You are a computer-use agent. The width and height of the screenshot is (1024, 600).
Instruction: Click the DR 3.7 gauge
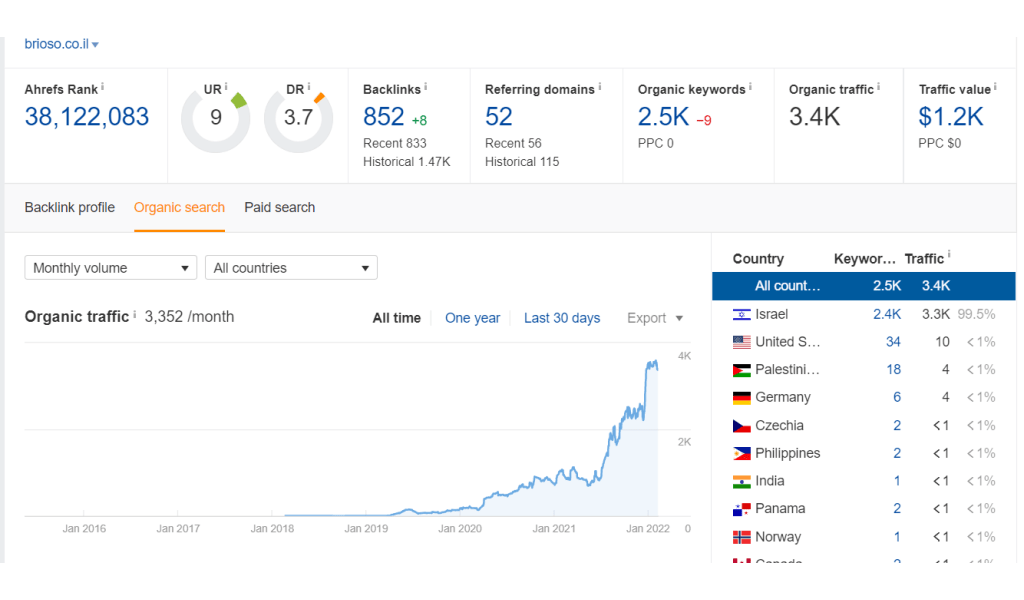pos(298,119)
